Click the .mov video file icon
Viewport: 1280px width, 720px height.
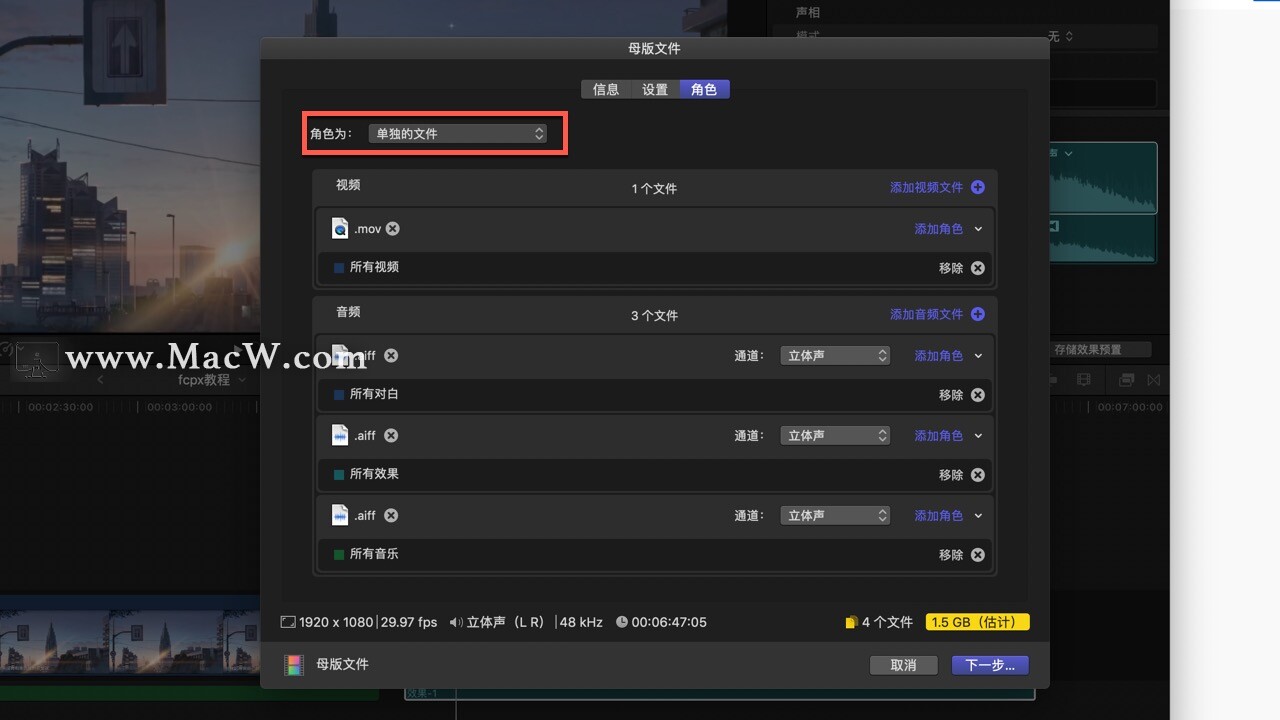pos(340,228)
